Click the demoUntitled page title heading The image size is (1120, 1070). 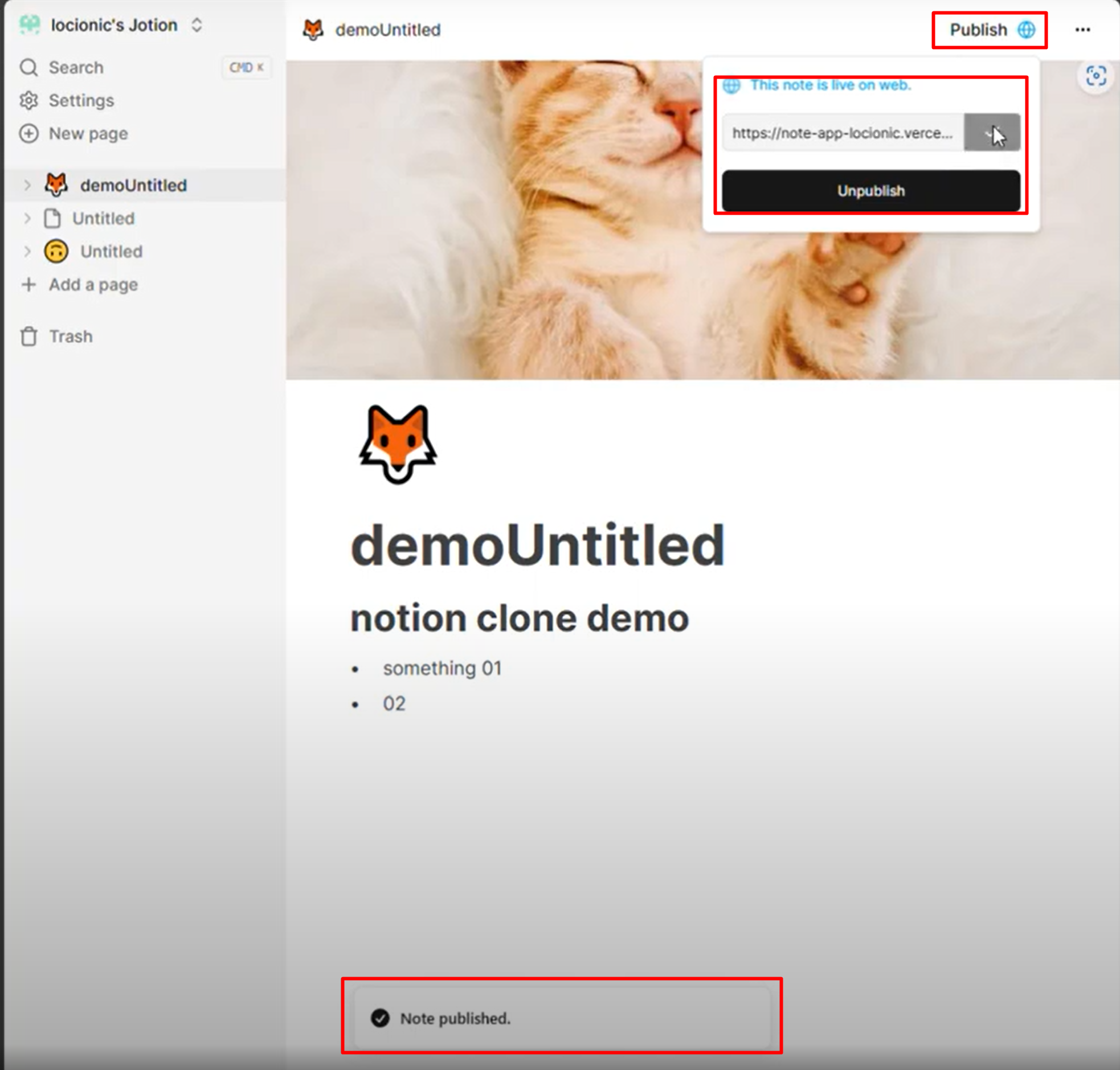coord(537,546)
